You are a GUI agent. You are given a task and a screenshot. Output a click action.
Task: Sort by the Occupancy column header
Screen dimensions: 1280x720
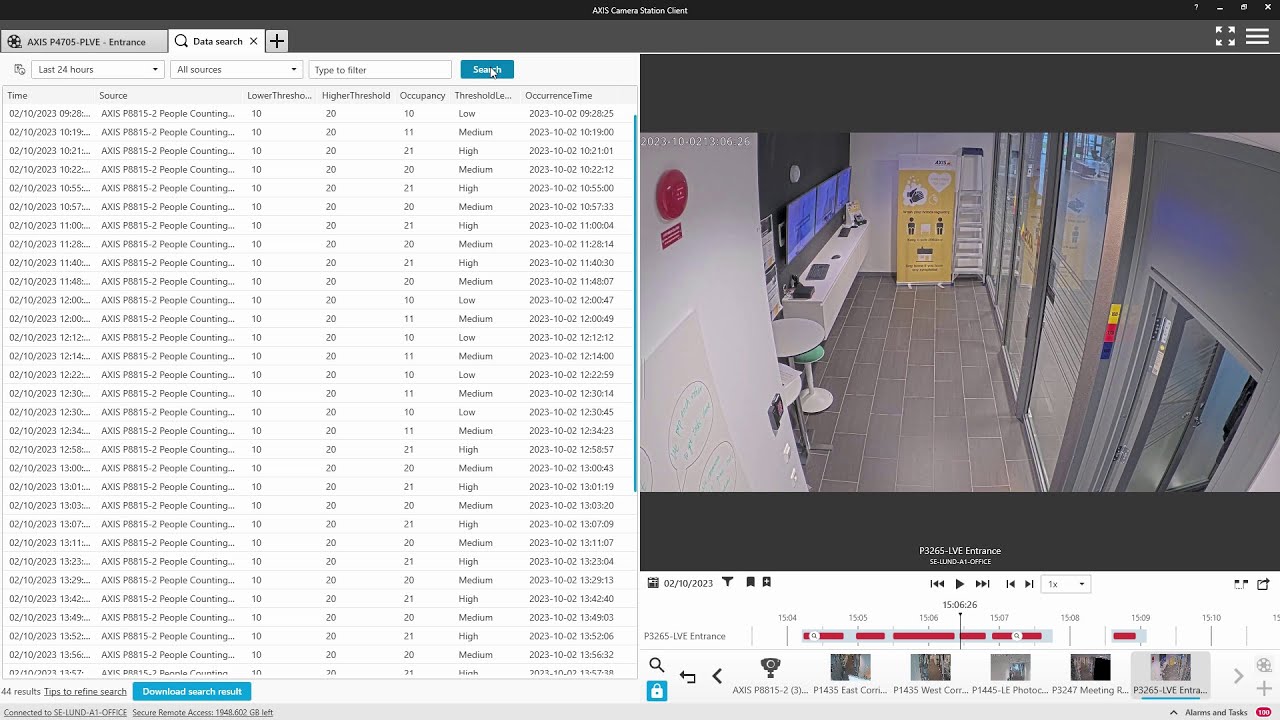tap(422, 95)
